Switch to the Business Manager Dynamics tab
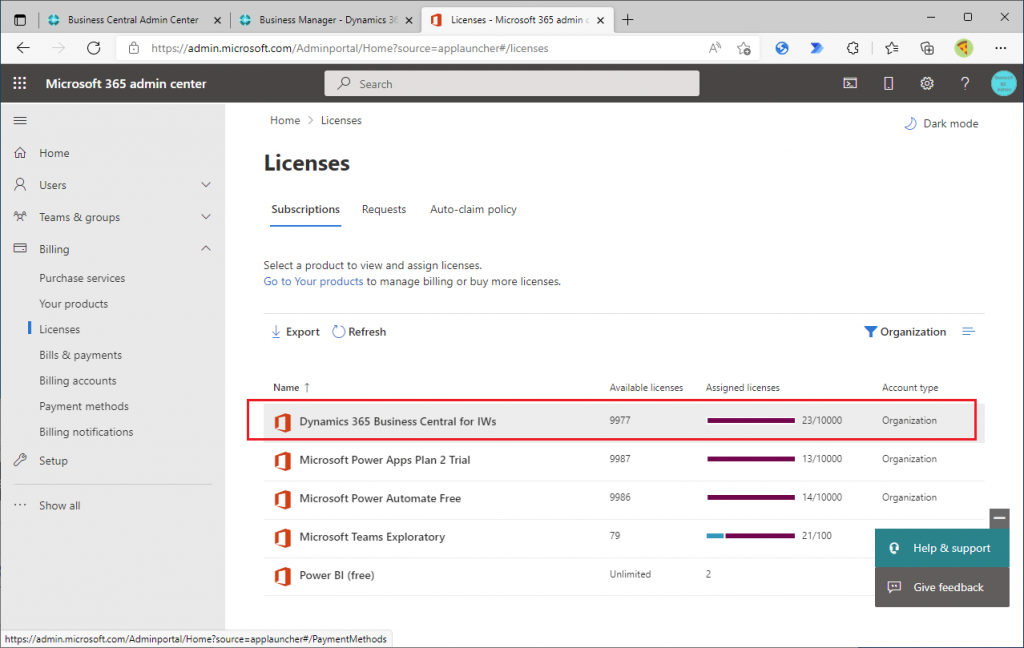 point(327,20)
